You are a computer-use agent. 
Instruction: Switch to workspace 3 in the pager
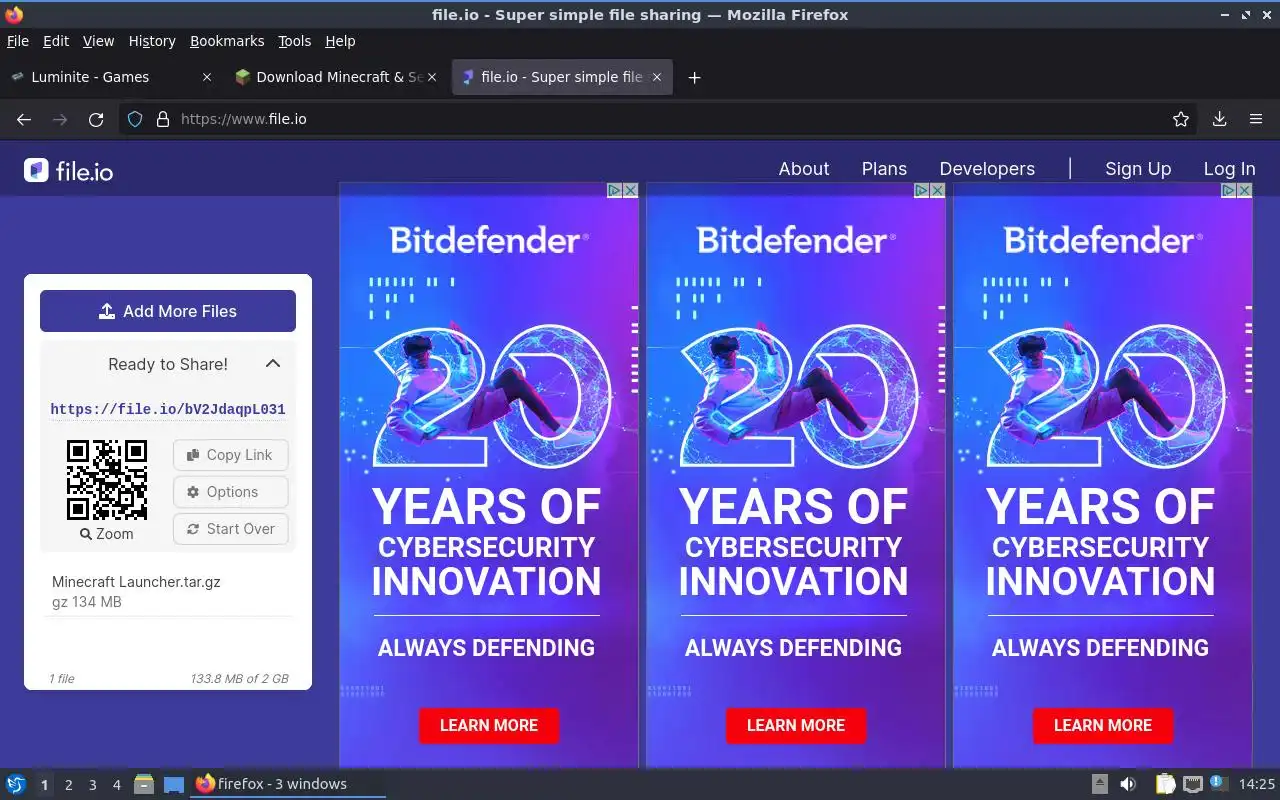92,785
